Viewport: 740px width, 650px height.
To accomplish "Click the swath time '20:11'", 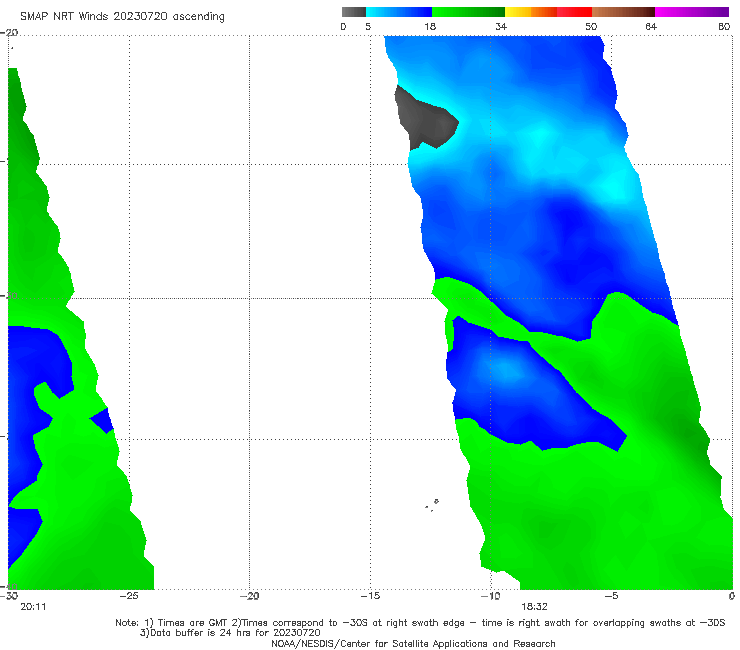I will (x=33, y=607).
